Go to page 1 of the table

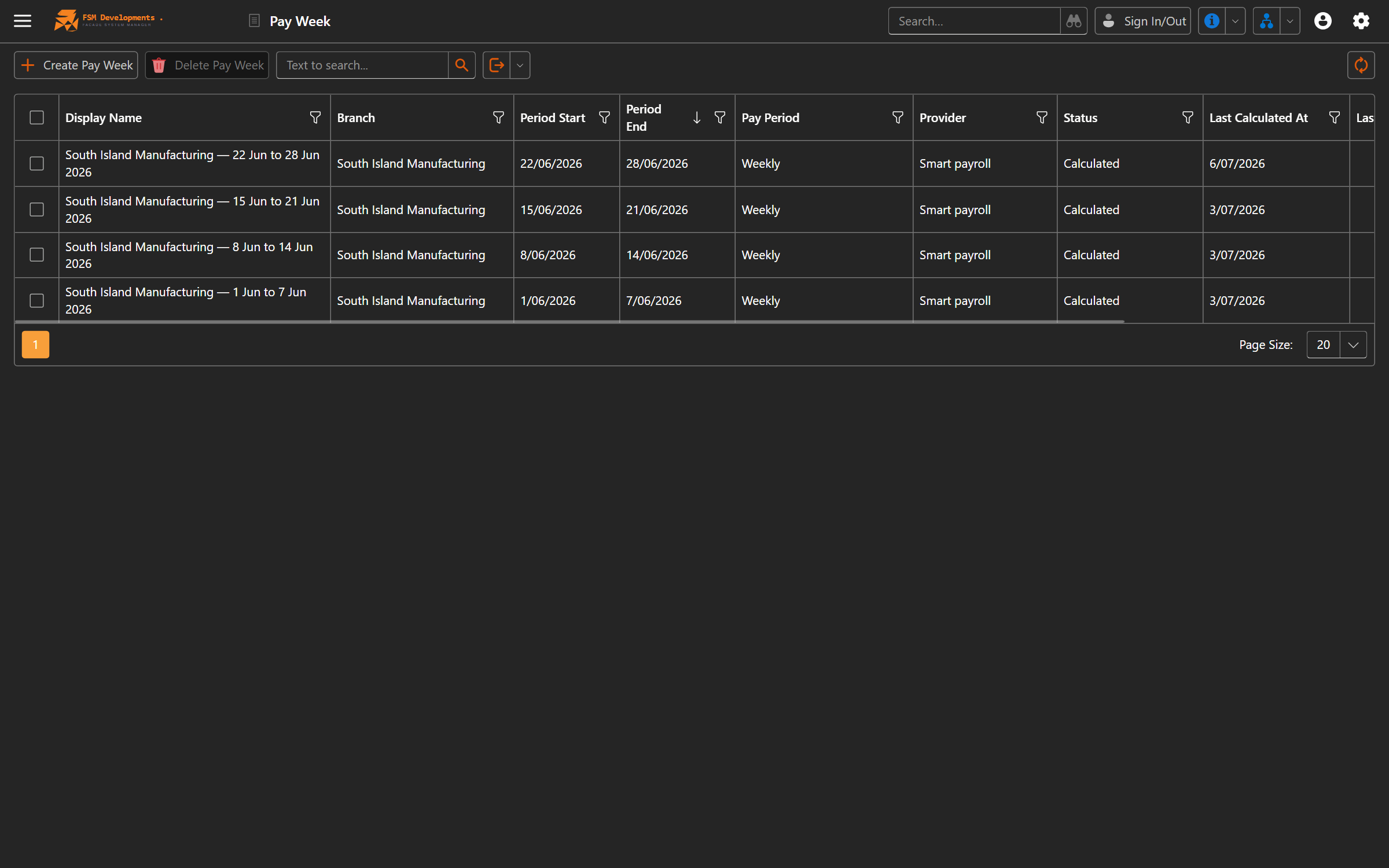[x=35, y=345]
